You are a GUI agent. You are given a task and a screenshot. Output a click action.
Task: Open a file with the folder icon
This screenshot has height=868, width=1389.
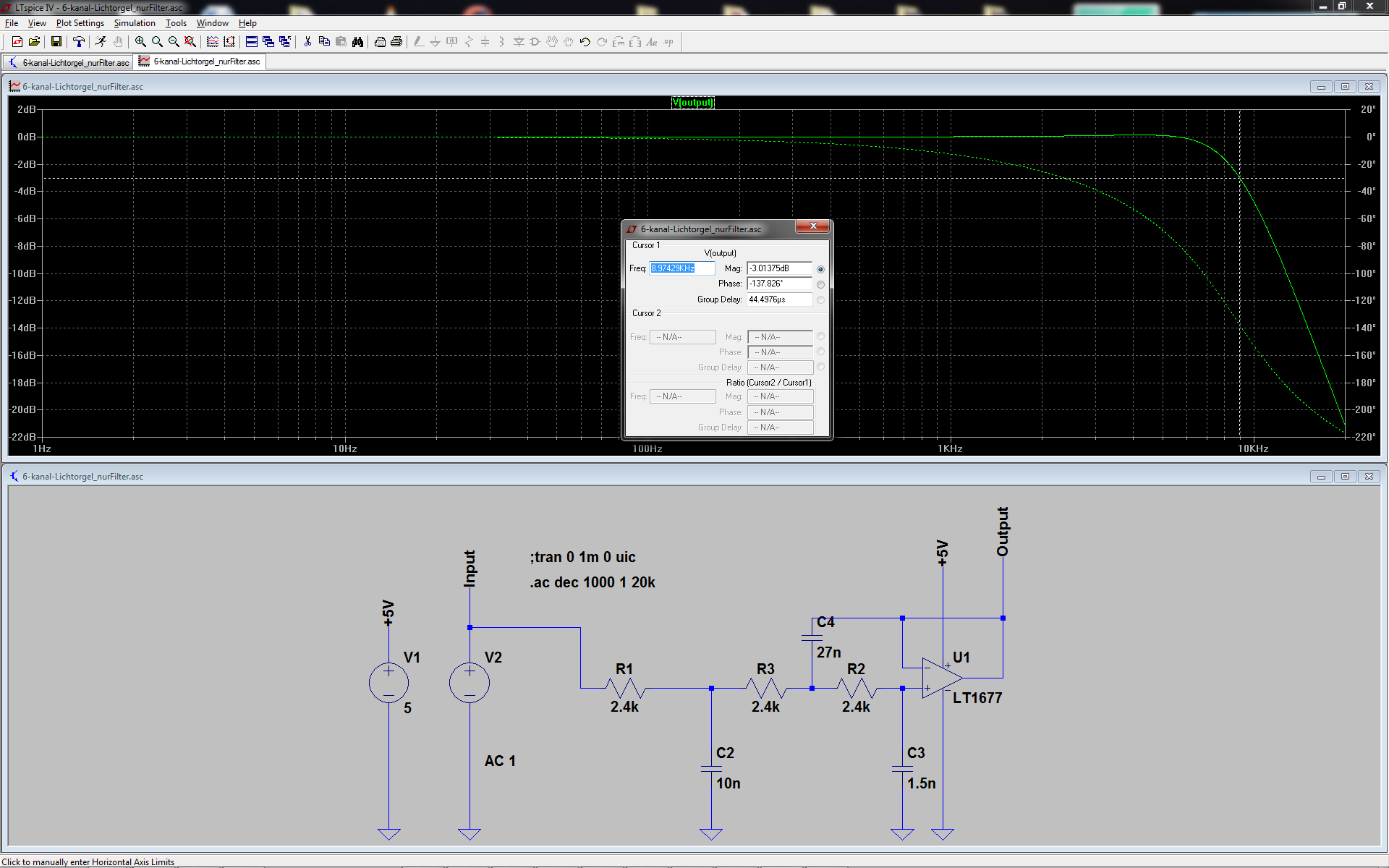point(34,42)
